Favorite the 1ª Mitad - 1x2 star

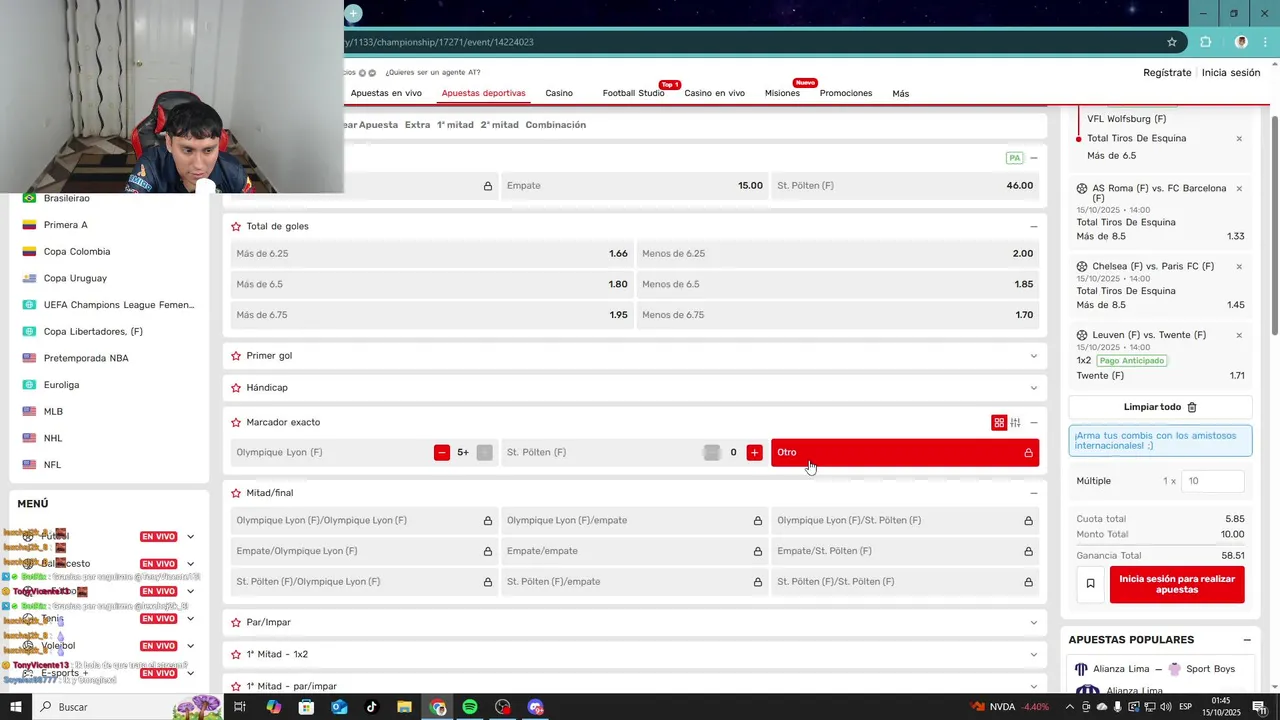pos(236,655)
